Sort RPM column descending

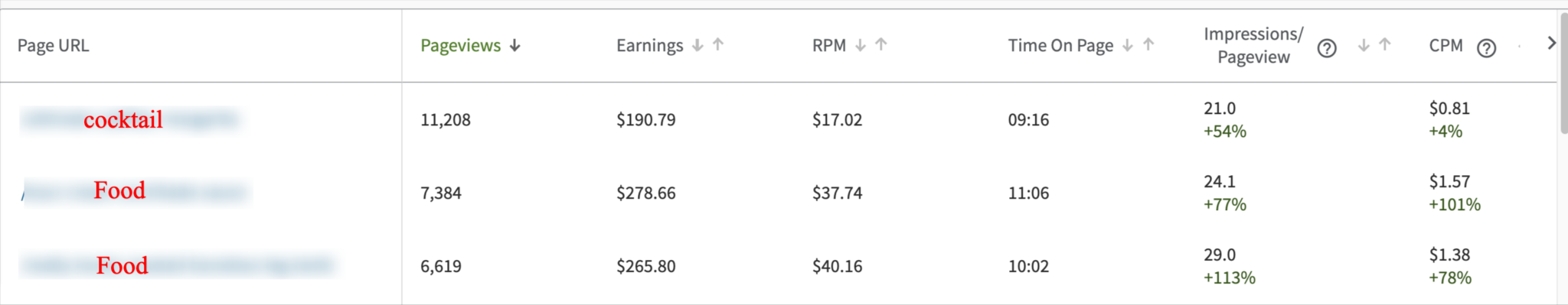[861, 45]
